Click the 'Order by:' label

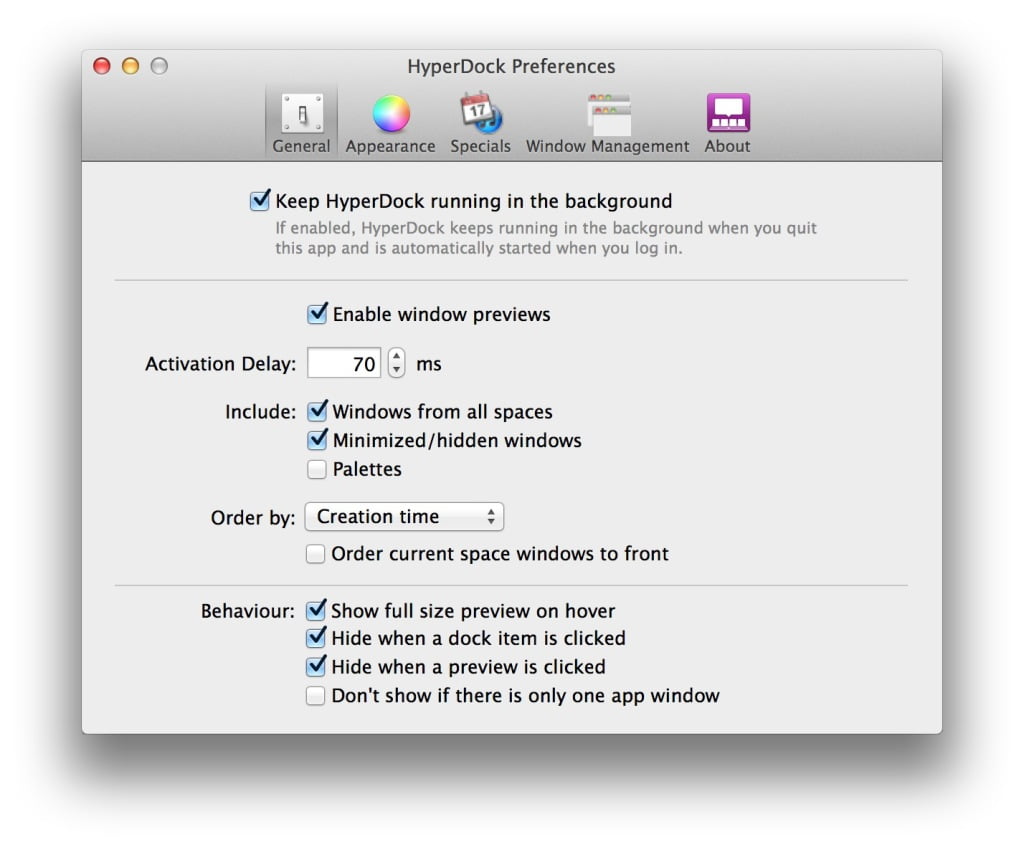[253, 517]
